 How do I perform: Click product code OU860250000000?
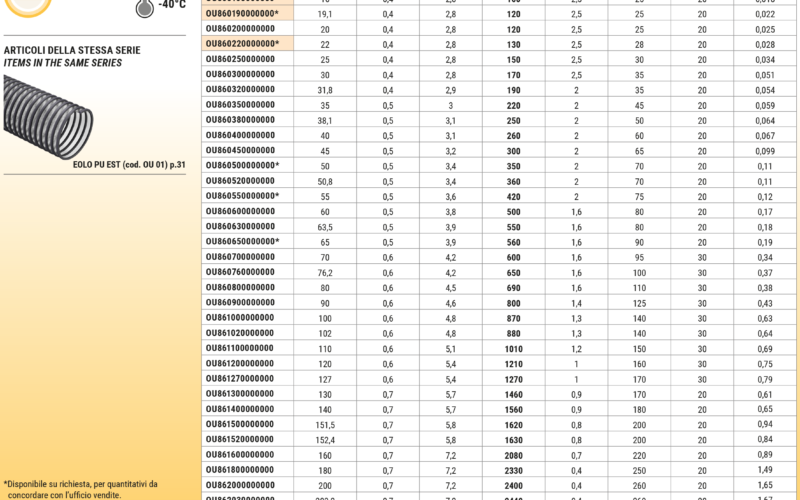click(x=240, y=59)
